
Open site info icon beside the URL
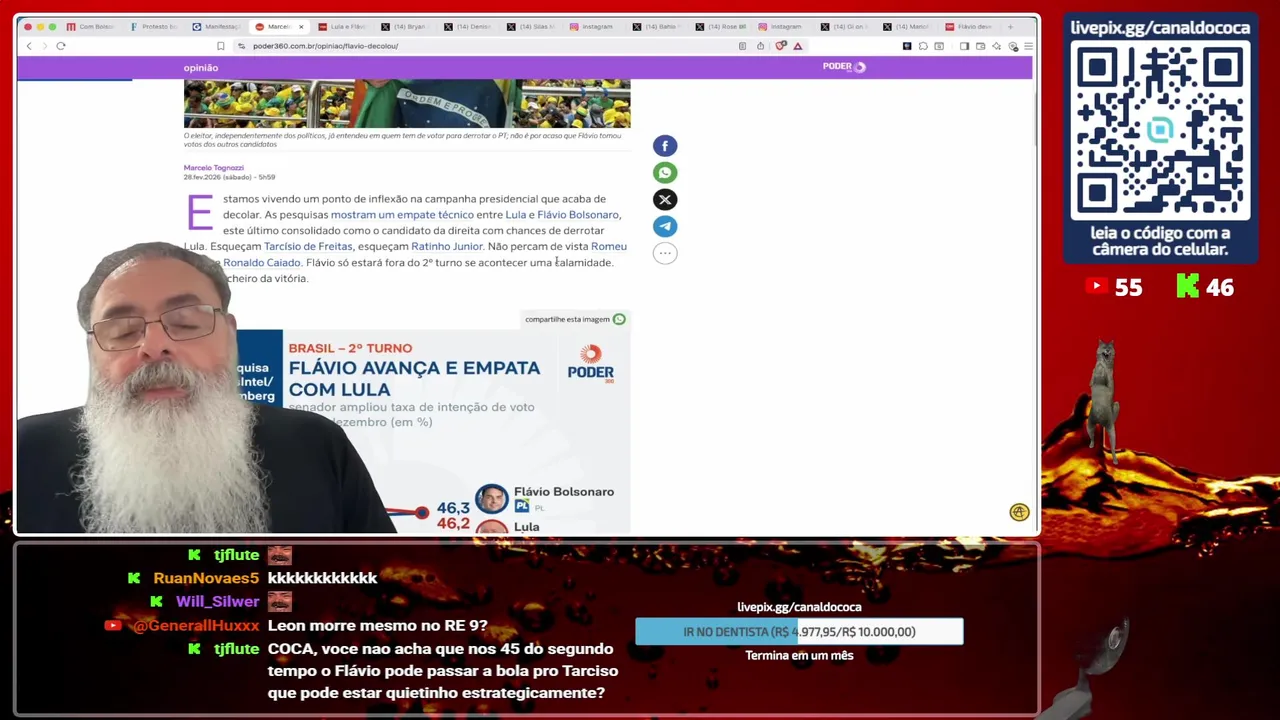241,46
